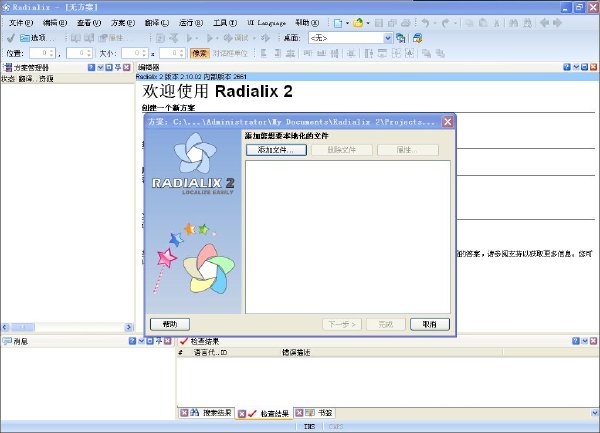Switch to the 搜索结果 tab
The width and height of the screenshot is (600, 433).
point(217,413)
